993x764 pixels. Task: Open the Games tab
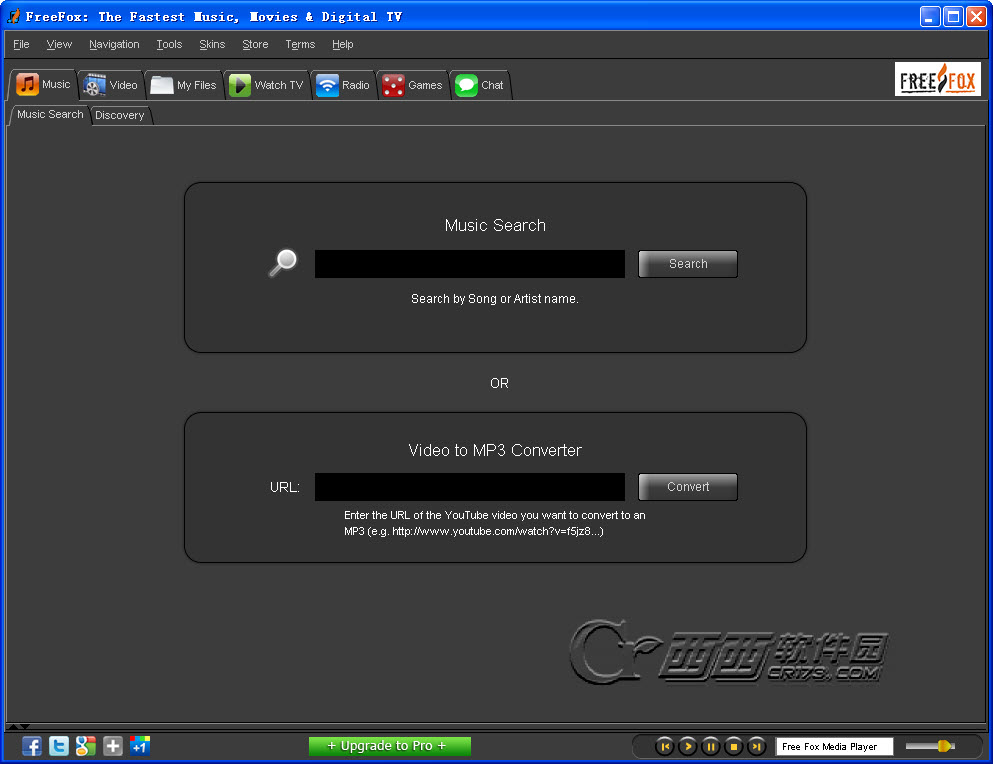[x=412, y=85]
